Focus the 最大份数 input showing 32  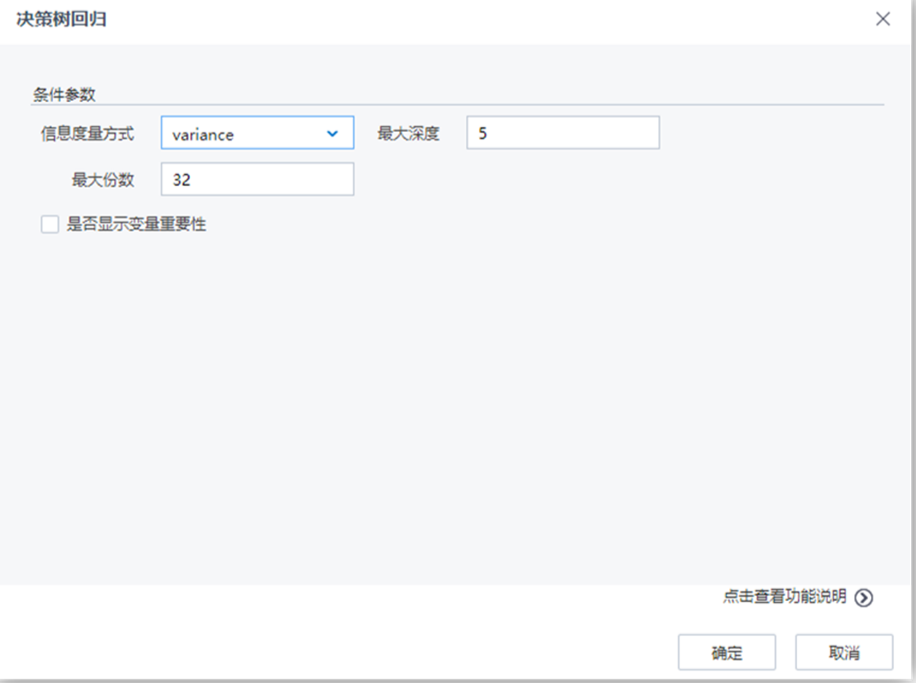point(256,179)
